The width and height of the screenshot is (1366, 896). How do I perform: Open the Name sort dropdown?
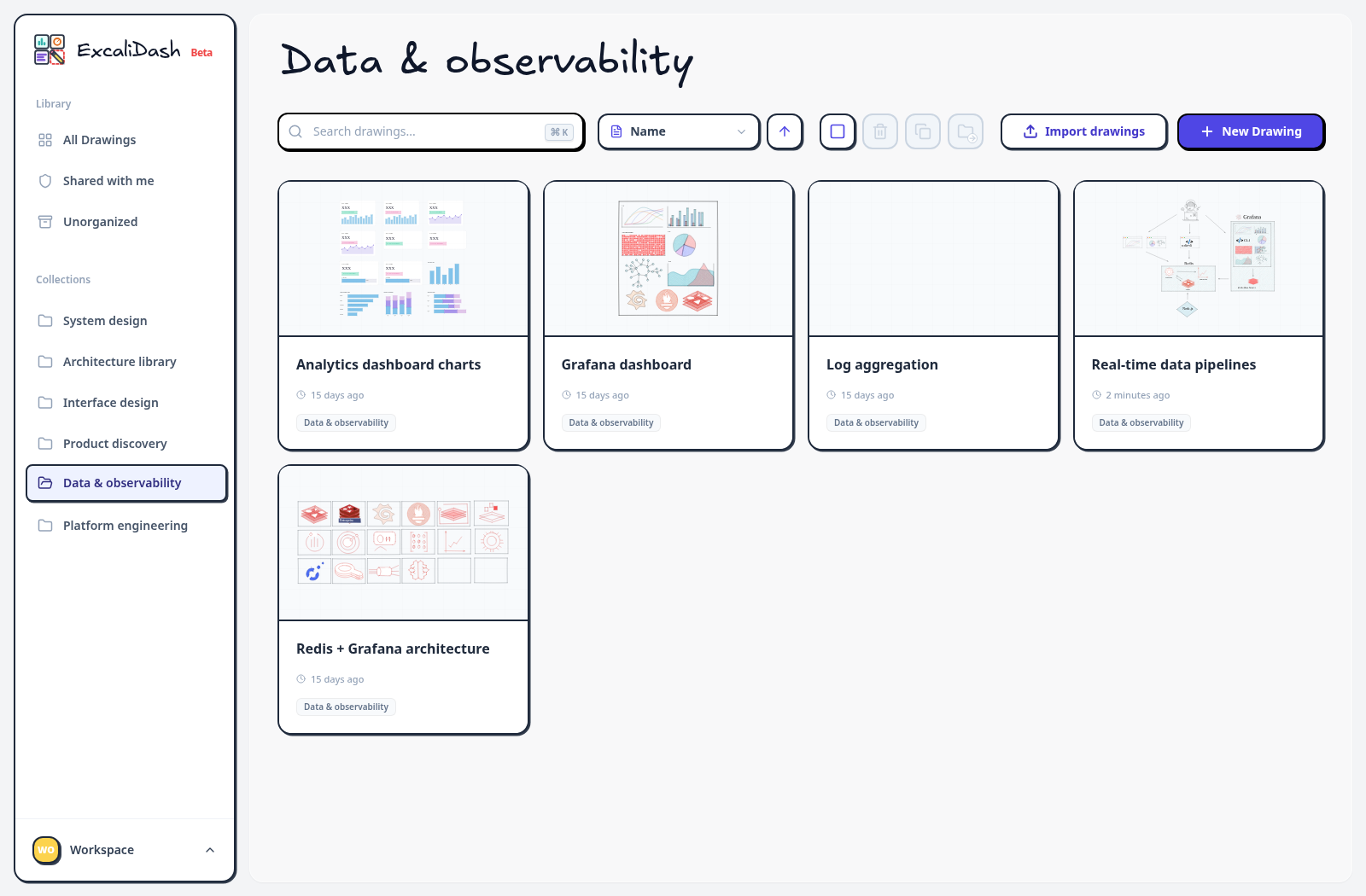(679, 131)
